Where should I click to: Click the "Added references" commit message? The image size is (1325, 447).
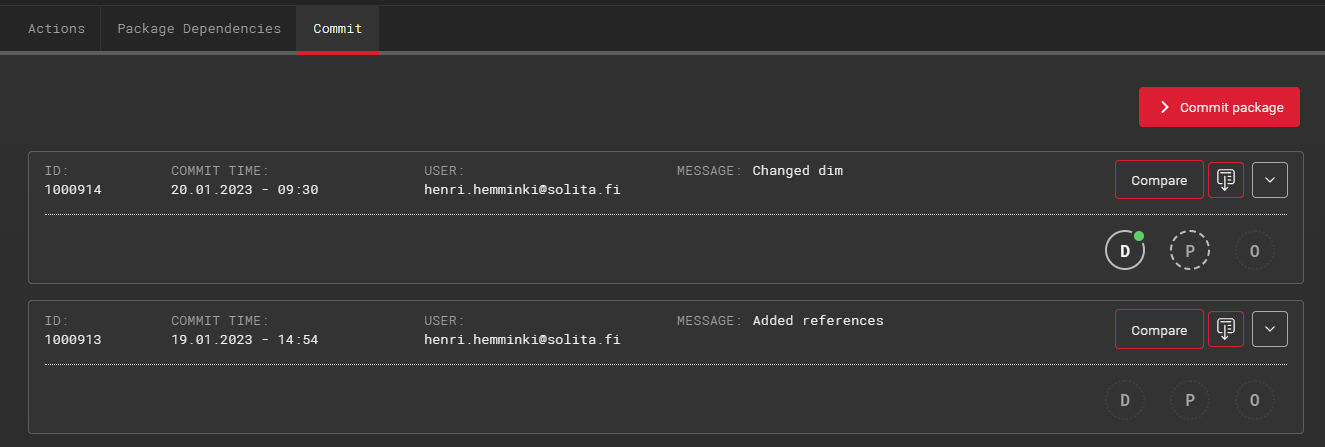coord(817,321)
